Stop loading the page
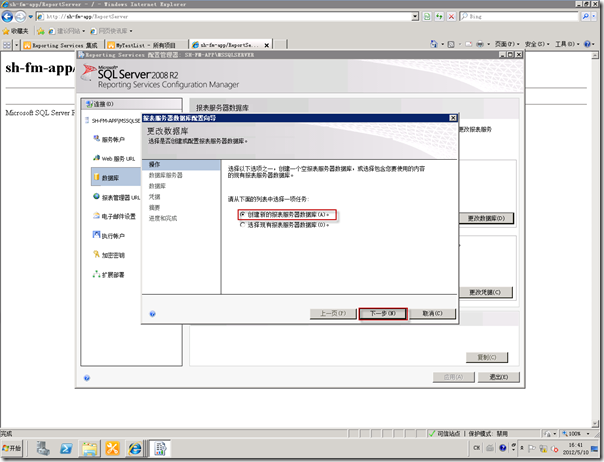This screenshot has height=462, width=604. pos(451,17)
